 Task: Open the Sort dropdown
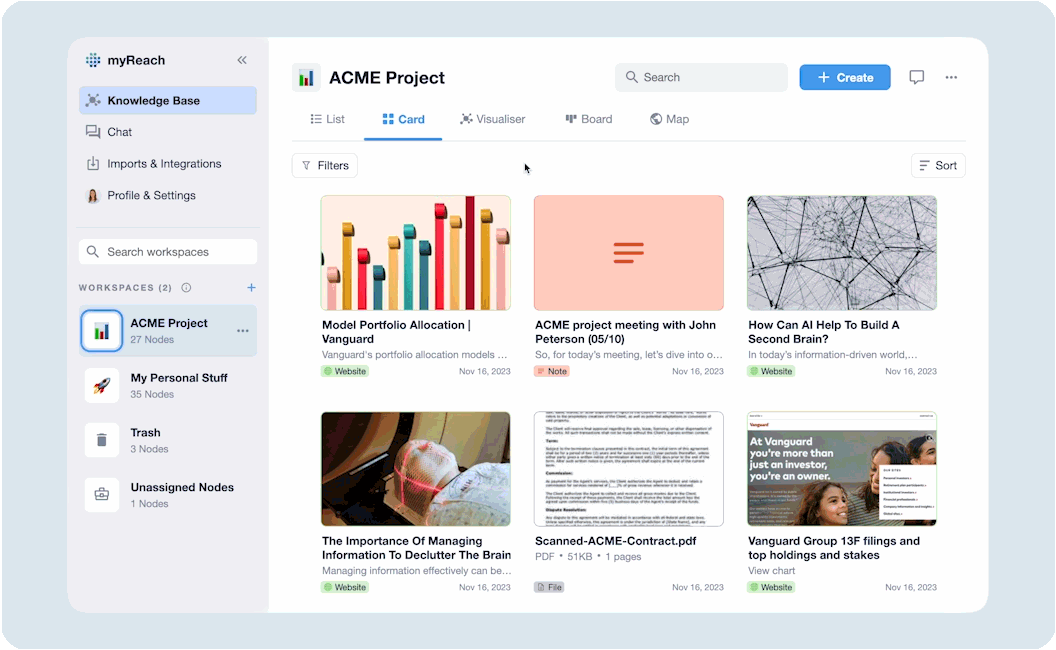[938, 166]
